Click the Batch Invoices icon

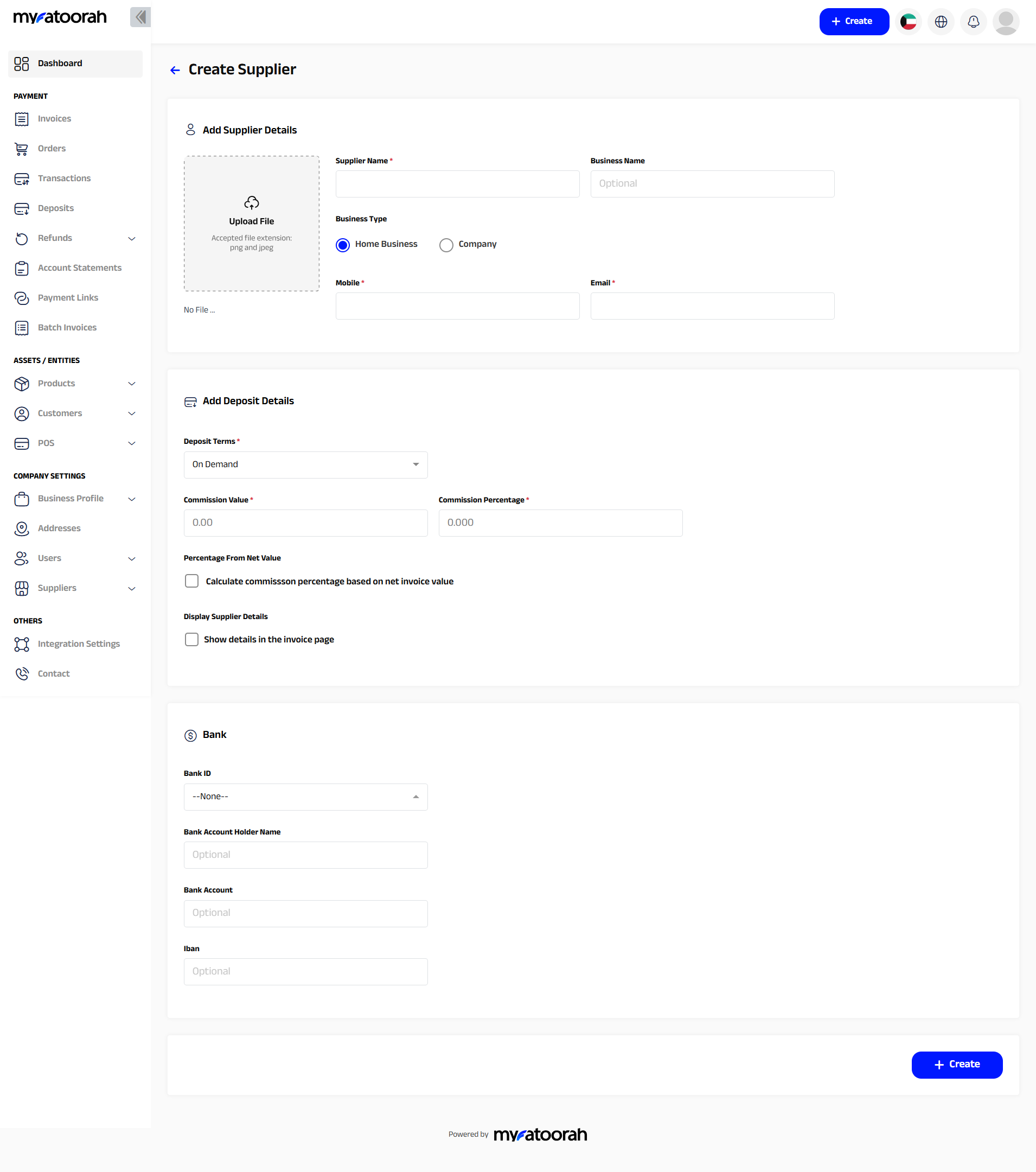click(x=21, y=327)
